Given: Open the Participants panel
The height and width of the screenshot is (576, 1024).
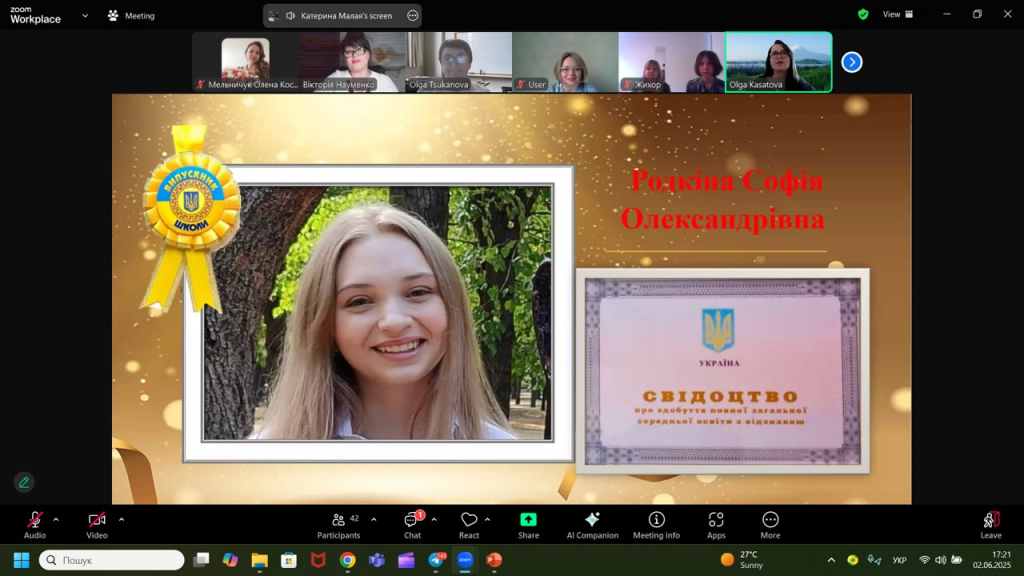Looking at the screenshot, I should tap(339, 524).
